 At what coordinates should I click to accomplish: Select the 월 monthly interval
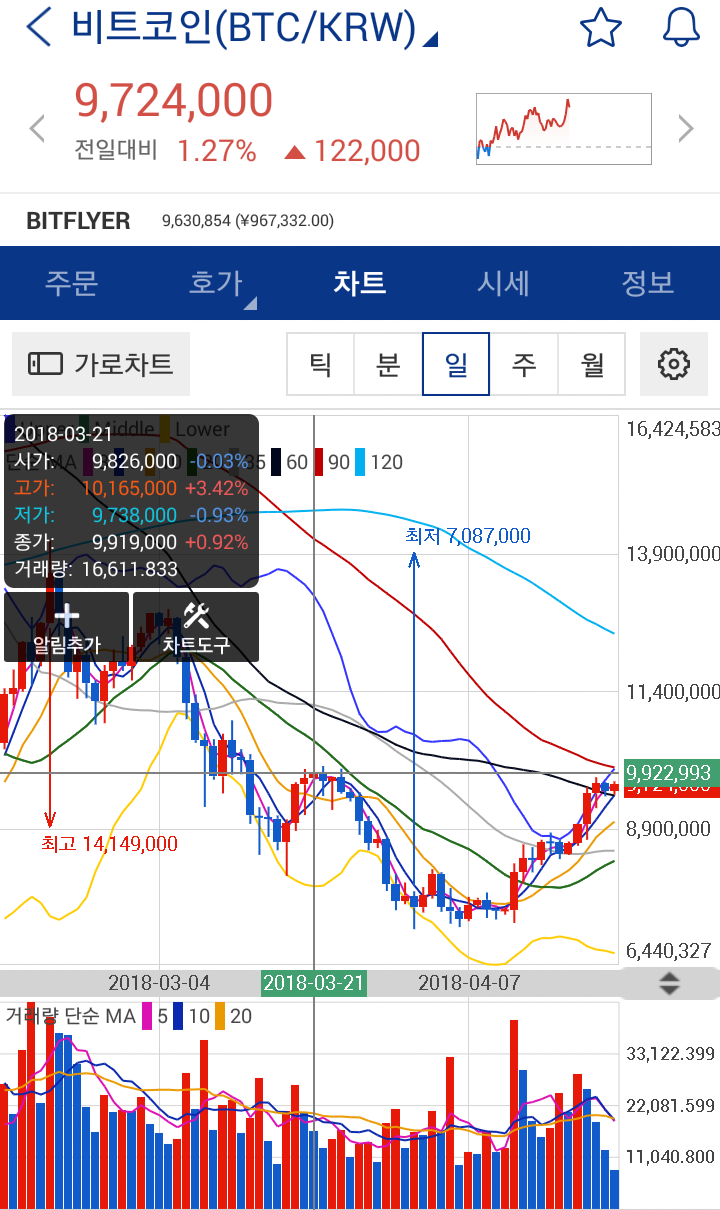click(592, 364)
